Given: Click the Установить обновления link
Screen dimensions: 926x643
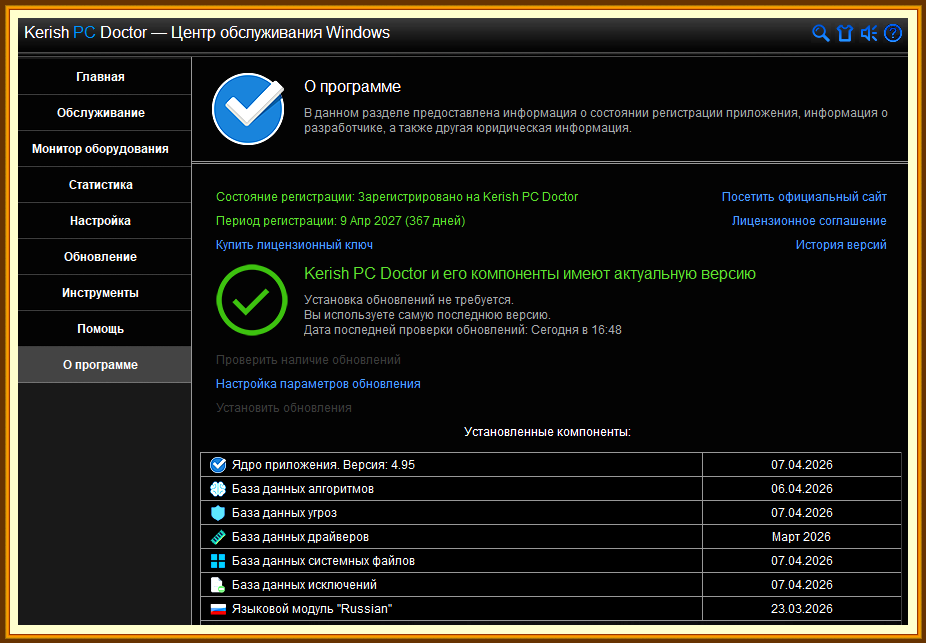Looking at the screenshot, I should click(x=283, y=408).
